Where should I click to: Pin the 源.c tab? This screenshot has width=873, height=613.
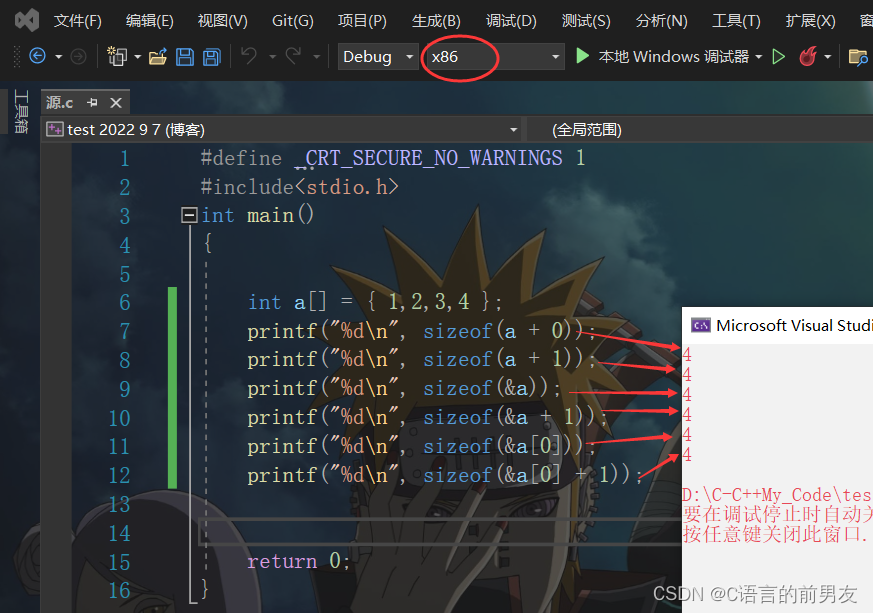pyautogui.click(x=92, y=102)
